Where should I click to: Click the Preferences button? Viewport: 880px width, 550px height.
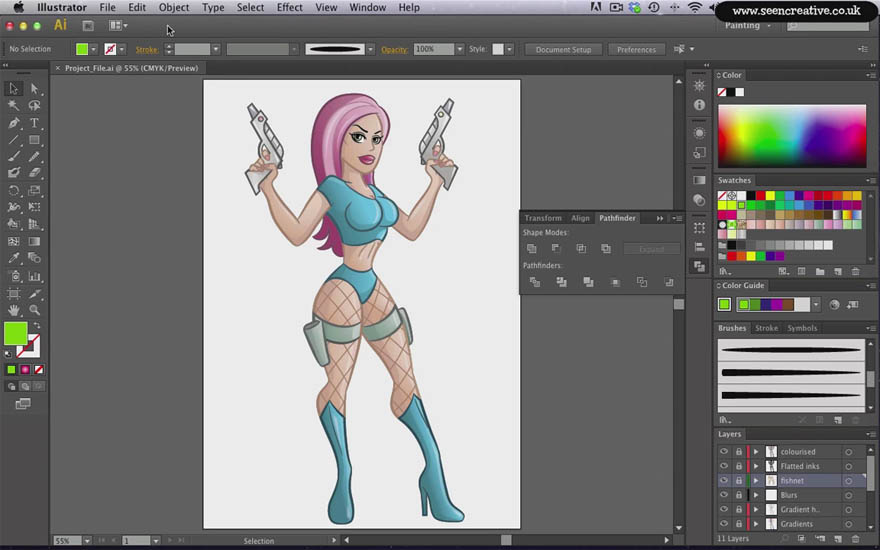click(x=636, y=49)
